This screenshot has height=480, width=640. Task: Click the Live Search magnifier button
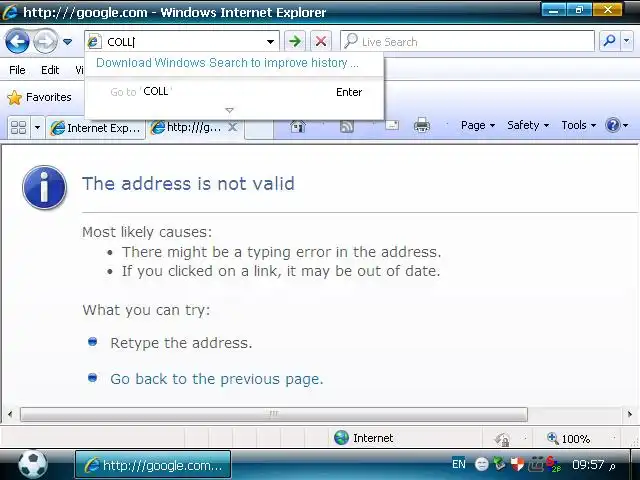click(609, 41)
